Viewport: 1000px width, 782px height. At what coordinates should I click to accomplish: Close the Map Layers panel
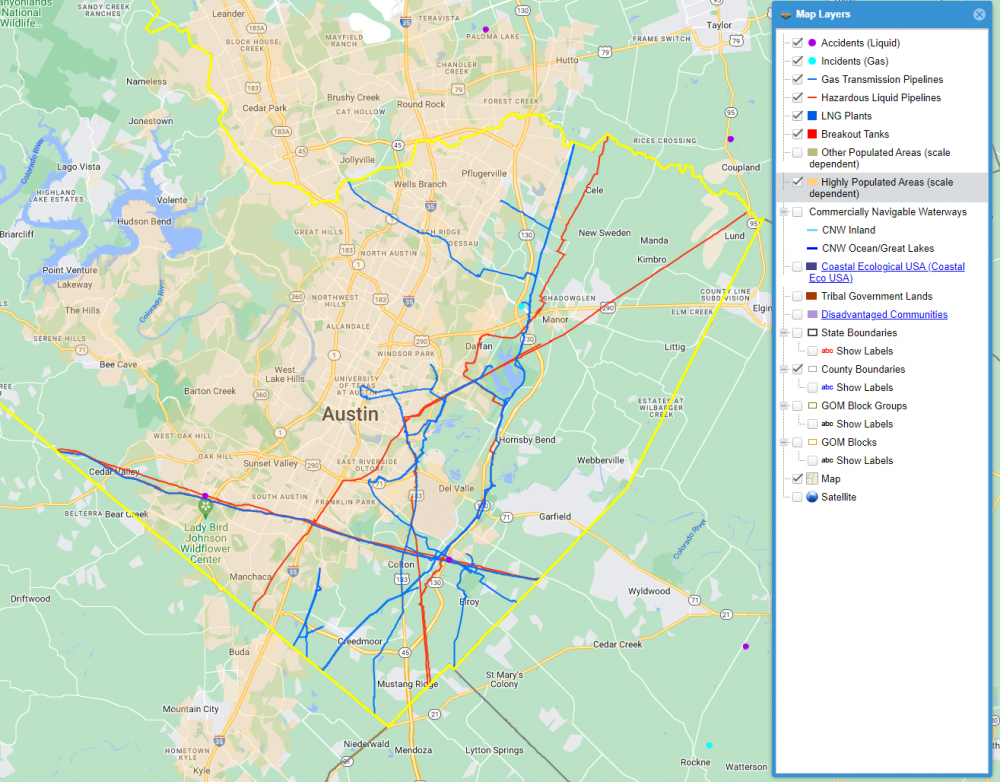pyautogui.click(x=979, y=15)
